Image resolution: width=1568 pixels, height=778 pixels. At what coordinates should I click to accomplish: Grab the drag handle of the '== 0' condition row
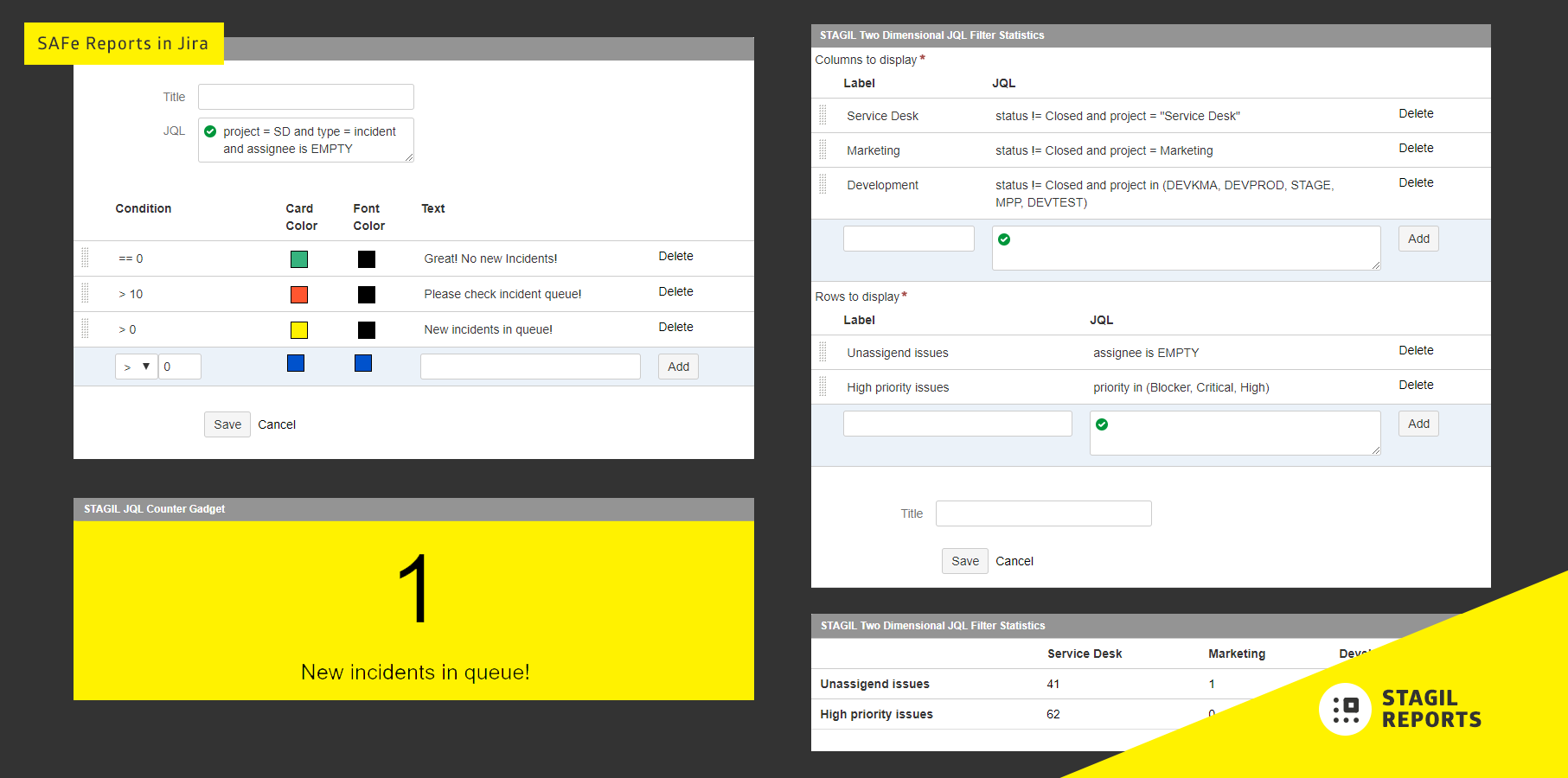85,258
